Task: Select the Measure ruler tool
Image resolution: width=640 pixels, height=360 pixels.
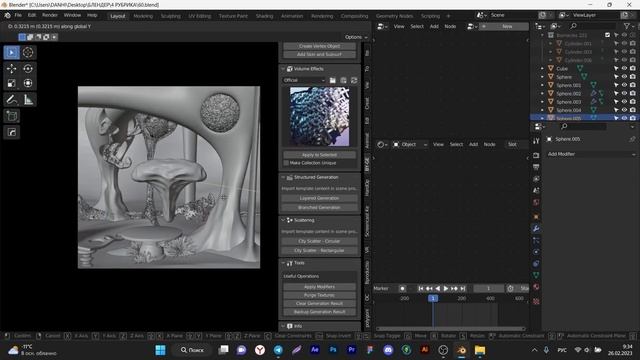Action: point(28,100)
